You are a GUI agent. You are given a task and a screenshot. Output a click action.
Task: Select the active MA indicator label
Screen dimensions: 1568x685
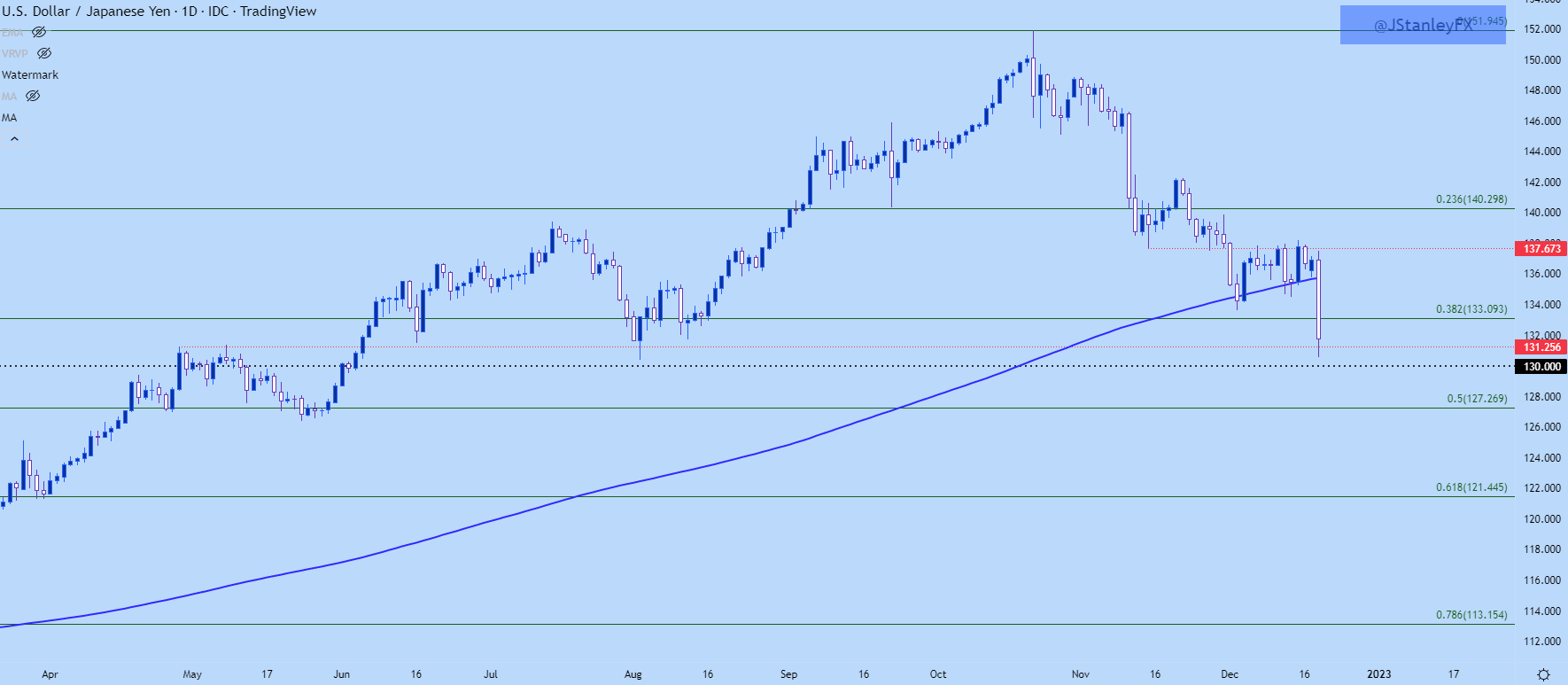pyautogui.click(x=10, y=118)
